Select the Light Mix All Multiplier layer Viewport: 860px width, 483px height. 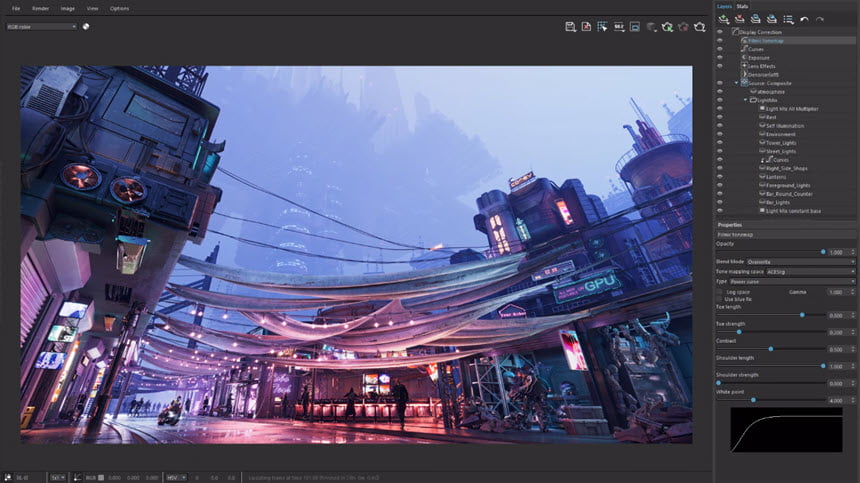coord(791,109)
